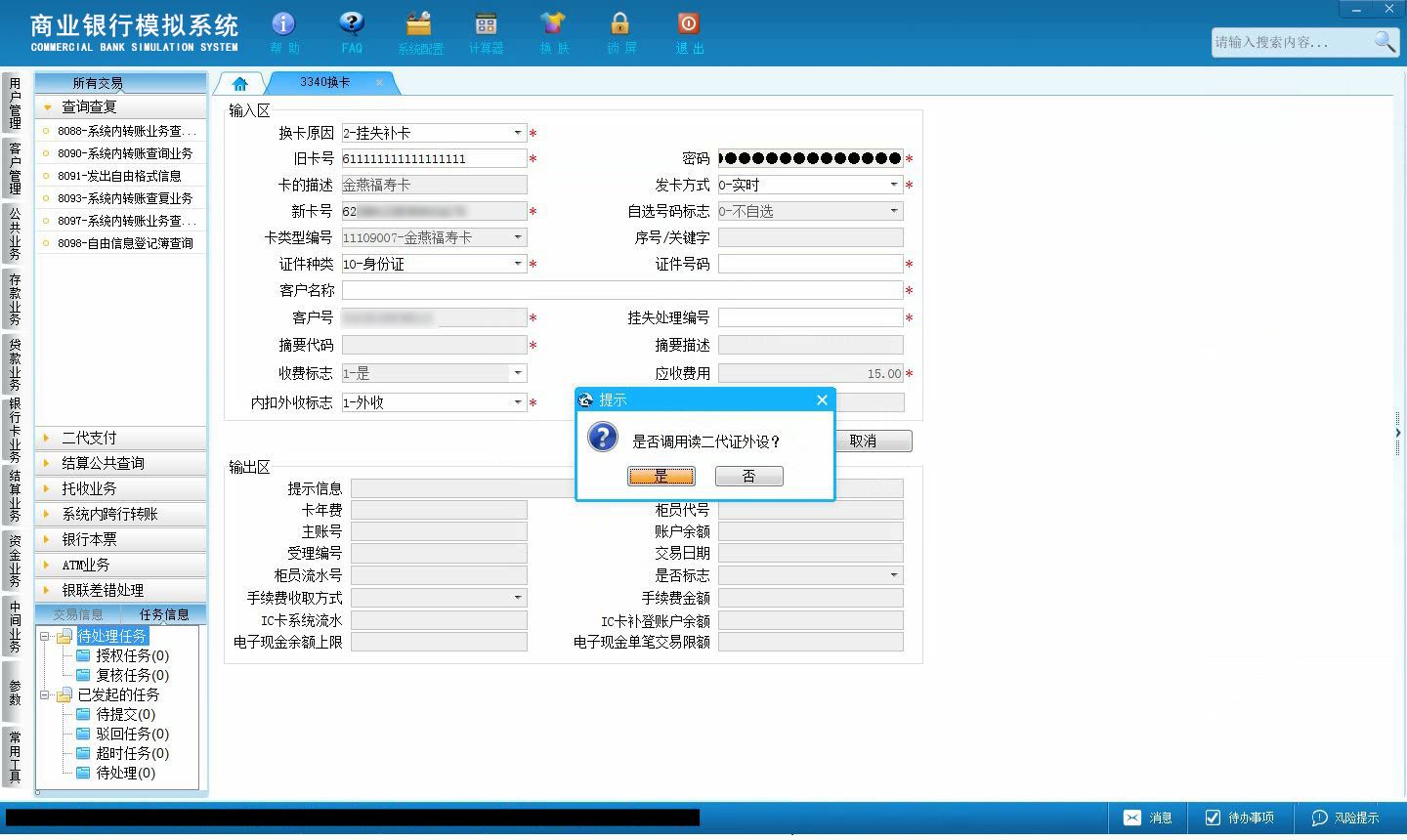Click the search magnifier icon

point(1385,41)
